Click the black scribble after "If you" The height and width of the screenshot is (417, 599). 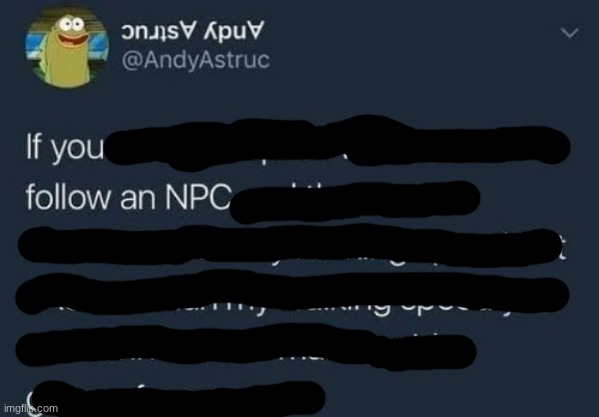click(338, 143)
